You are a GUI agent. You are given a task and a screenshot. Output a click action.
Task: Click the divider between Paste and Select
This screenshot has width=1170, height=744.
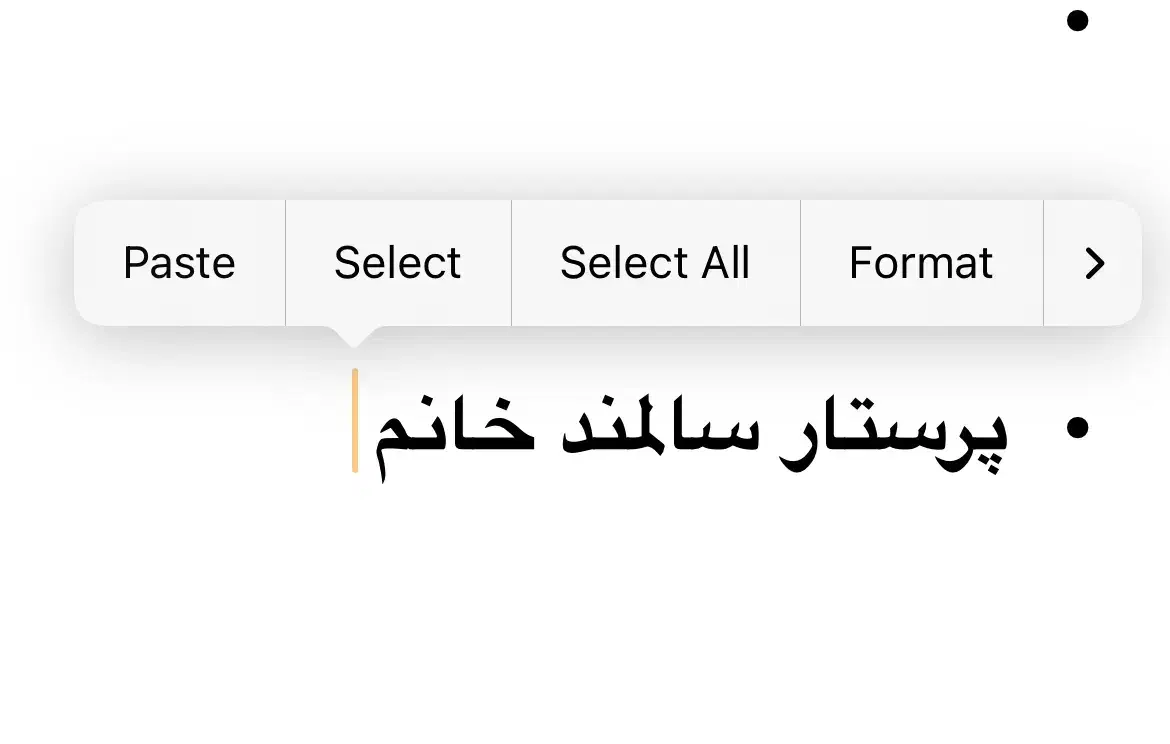286,263
